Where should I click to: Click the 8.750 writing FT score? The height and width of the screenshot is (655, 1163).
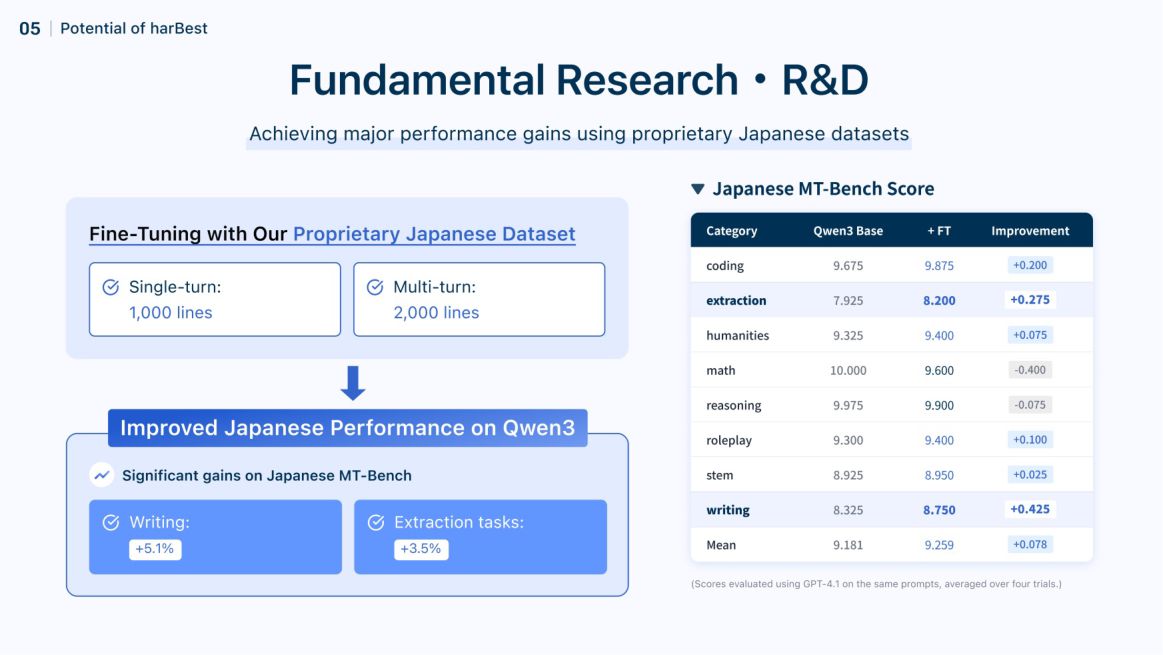(939, 510)
